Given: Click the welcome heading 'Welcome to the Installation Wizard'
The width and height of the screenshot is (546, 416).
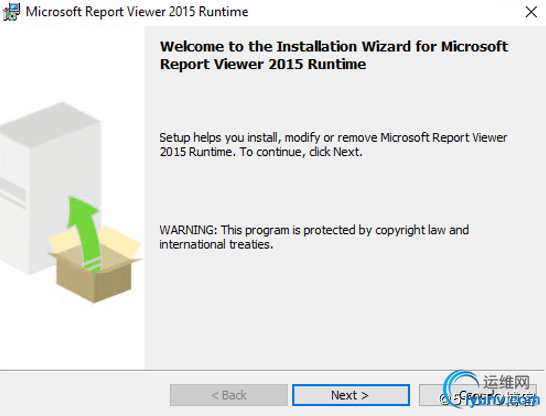Looking at the screenshot, I should point(334,55).
